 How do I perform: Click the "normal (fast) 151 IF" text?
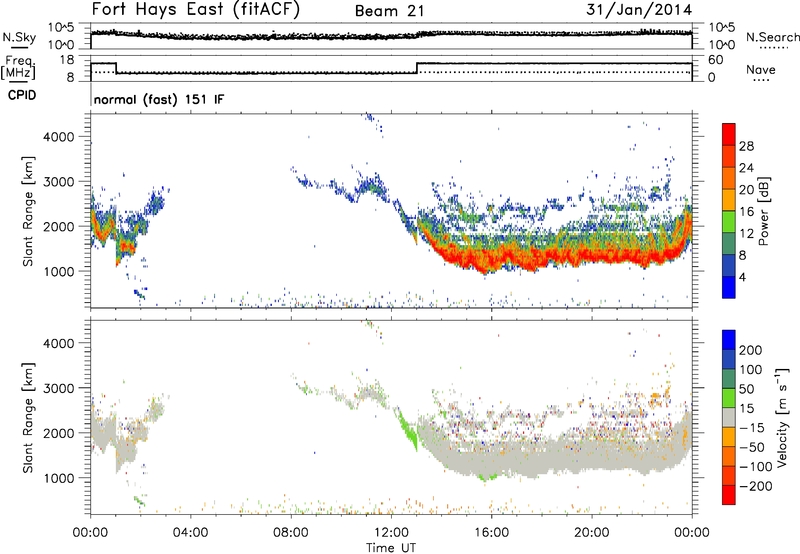[x=159, y=99]
